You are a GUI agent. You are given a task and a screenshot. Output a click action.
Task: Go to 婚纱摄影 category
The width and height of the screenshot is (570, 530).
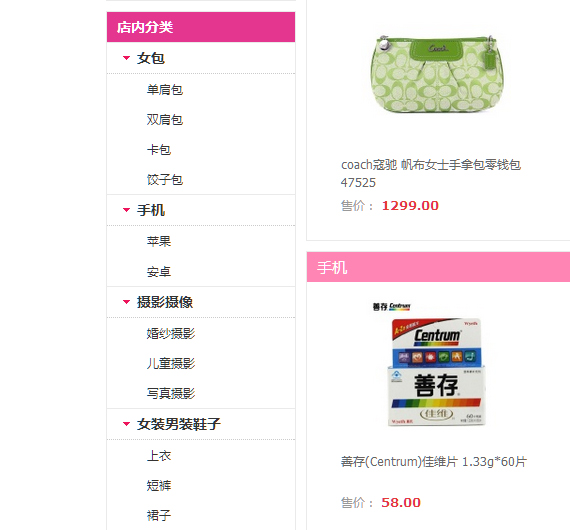(x=171, y=333)
